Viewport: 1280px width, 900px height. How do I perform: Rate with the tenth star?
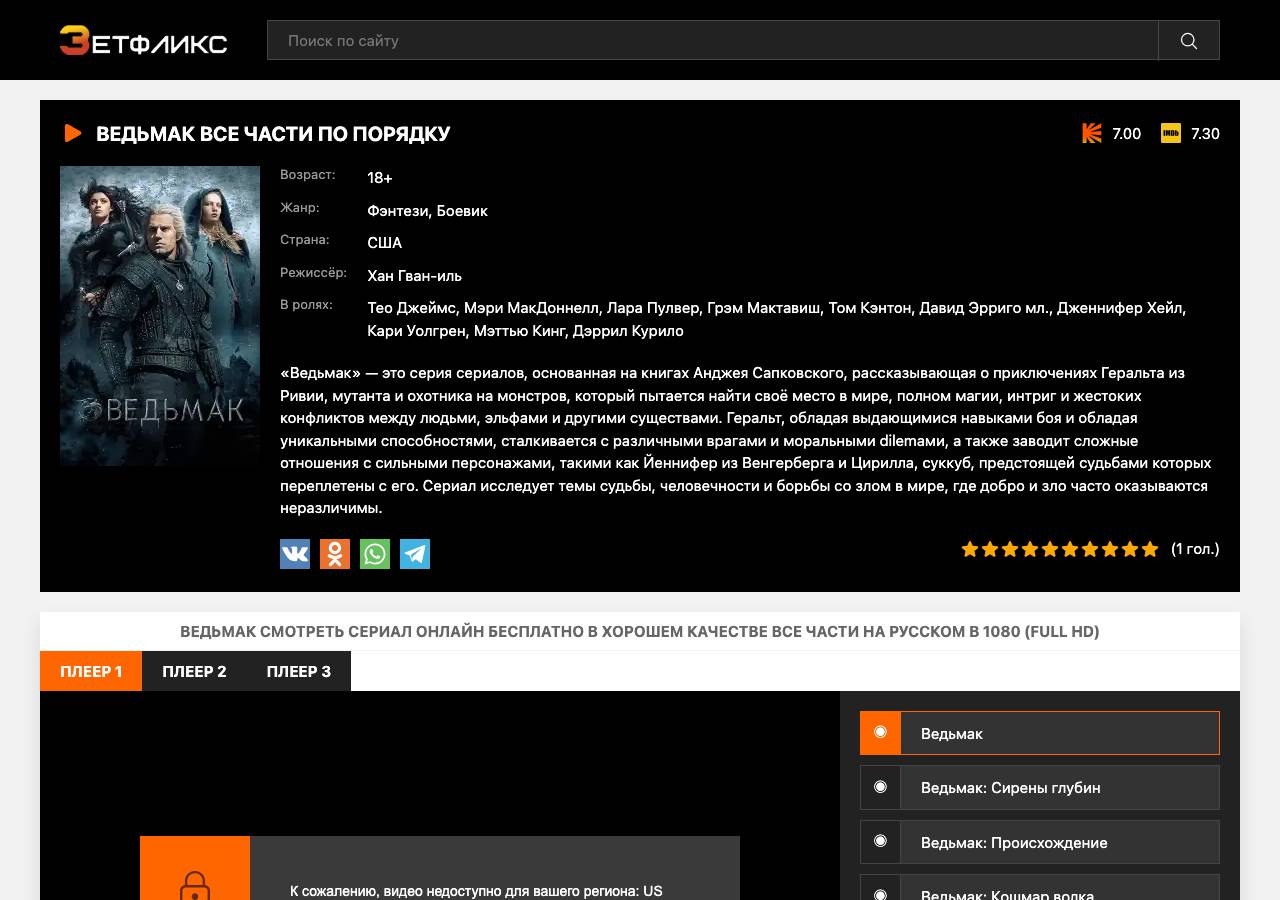[1150, 549]
